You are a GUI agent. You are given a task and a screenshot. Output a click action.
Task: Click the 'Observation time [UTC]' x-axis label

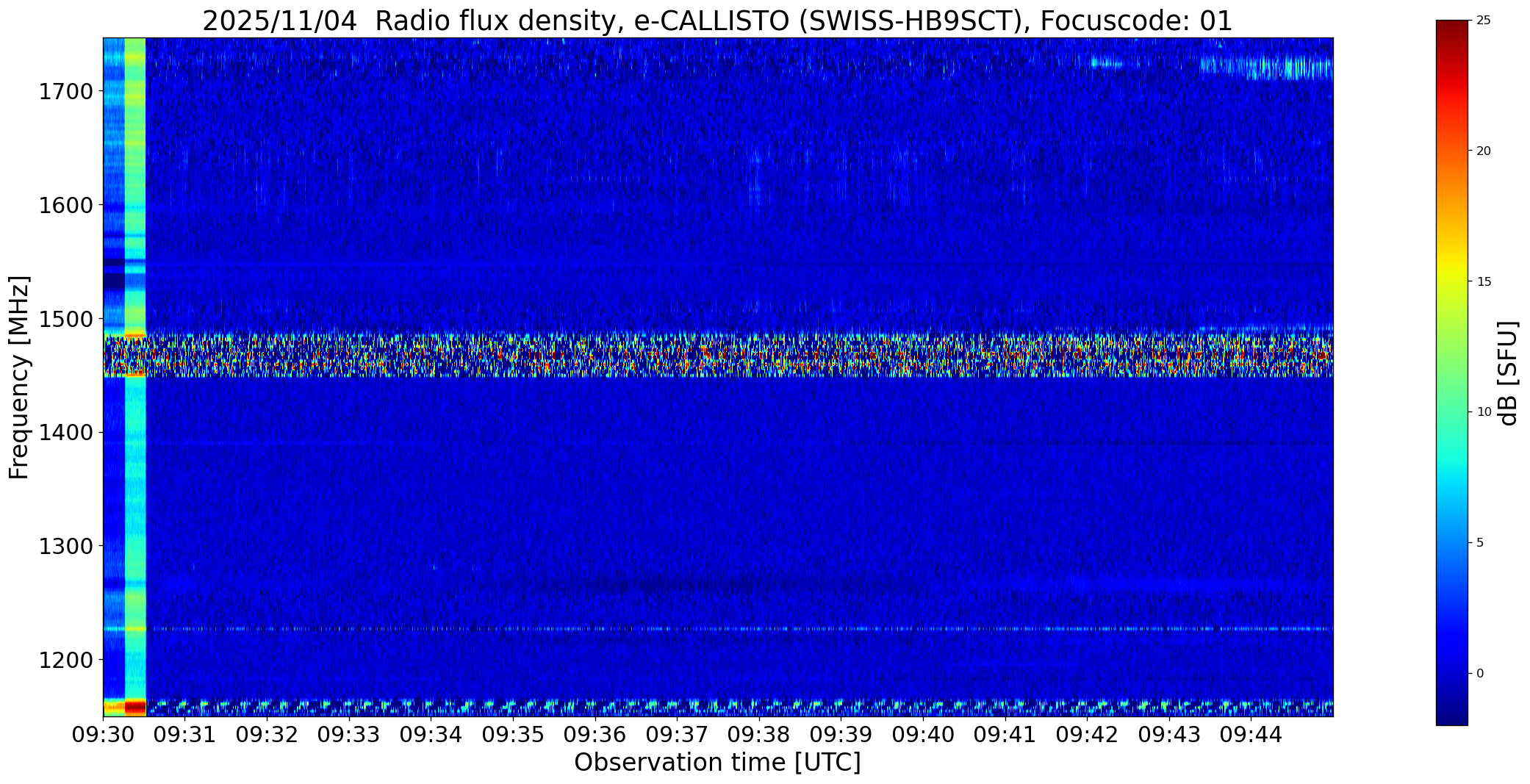717,763
